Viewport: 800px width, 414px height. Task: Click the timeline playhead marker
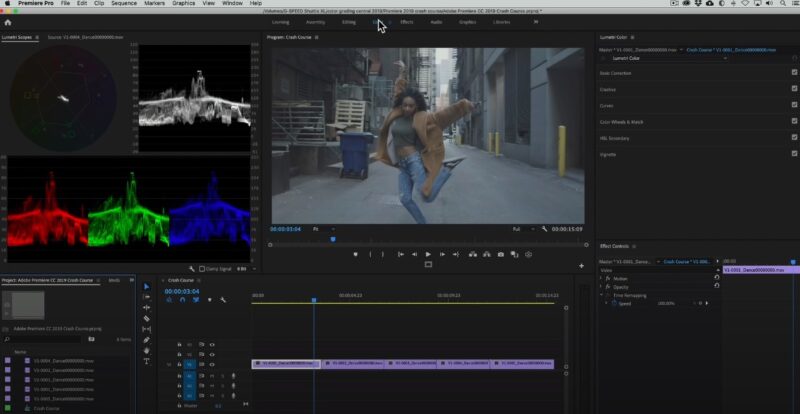tap(314, 300)
